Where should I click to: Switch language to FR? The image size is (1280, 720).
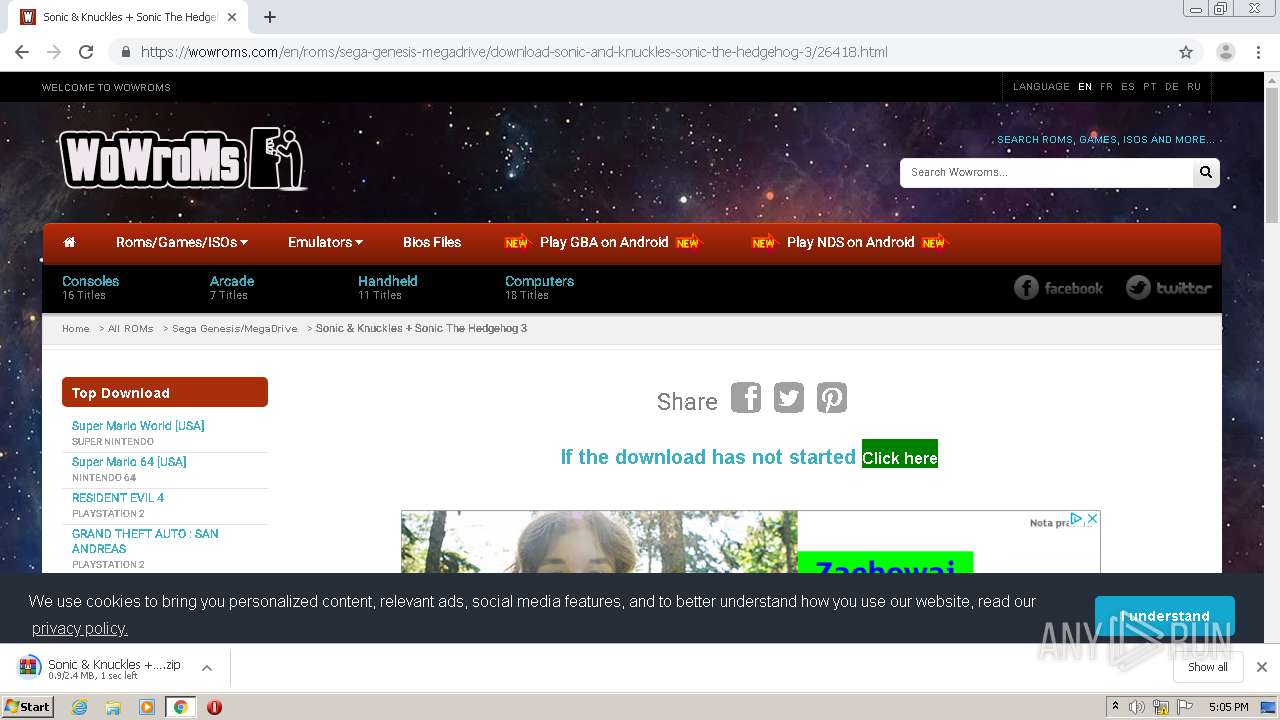[x=1106, y=87]
